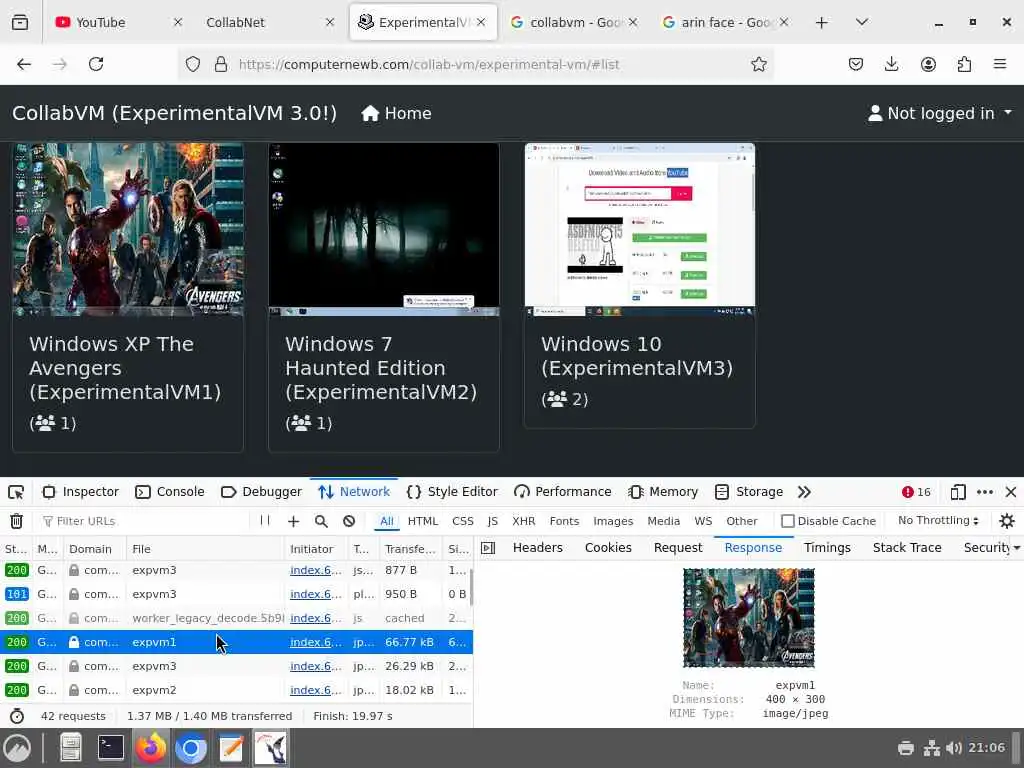This screenshot has width=1024, height=768.
Task: Open the Downloads arrow icon
Action: 891,64
